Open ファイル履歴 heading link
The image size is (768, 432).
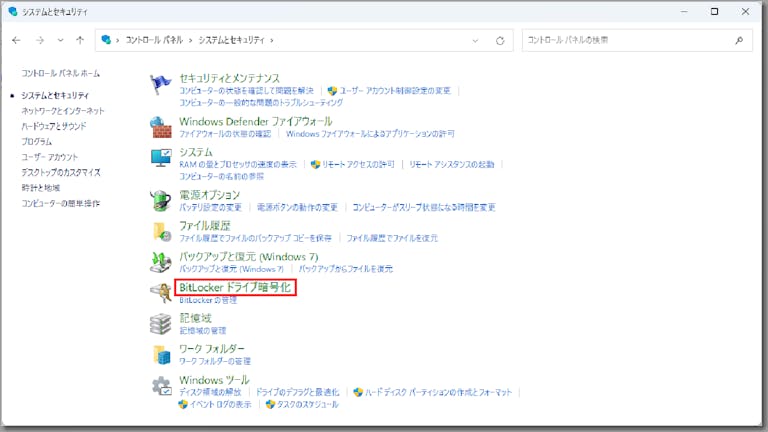coord(205,226)
